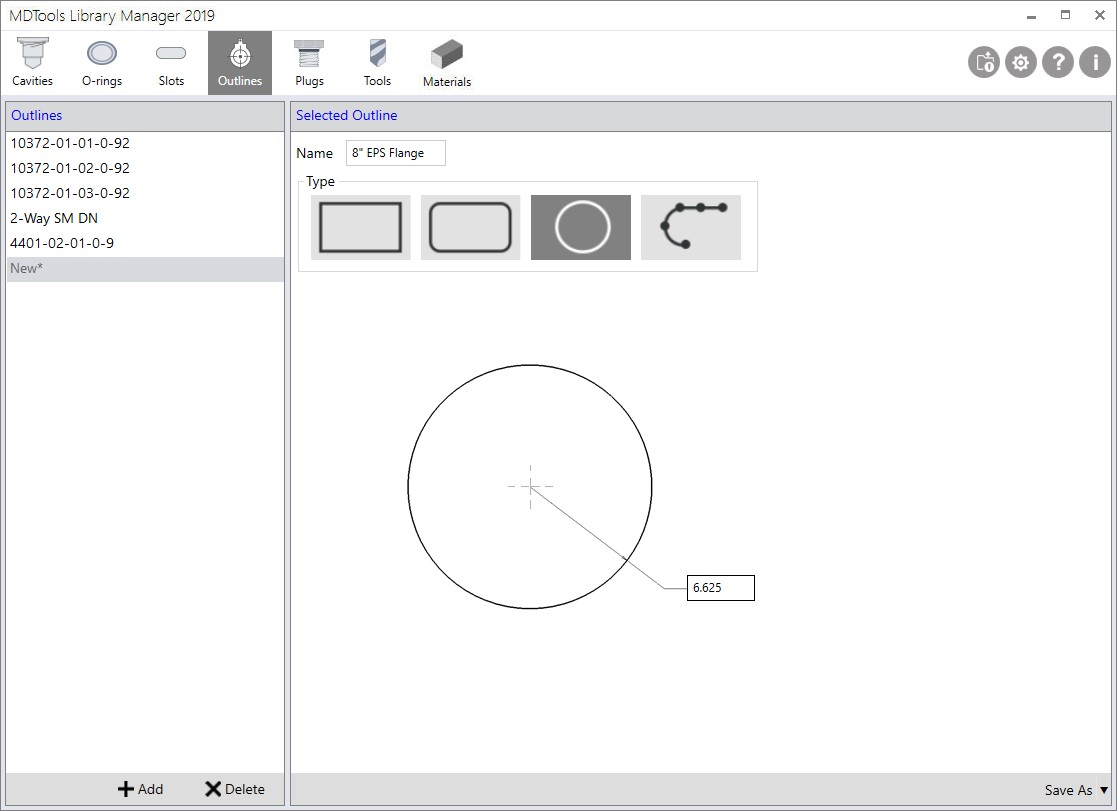Choose the custom polyline outline type
Screen dimensions: 1117x811
[691, 227]
